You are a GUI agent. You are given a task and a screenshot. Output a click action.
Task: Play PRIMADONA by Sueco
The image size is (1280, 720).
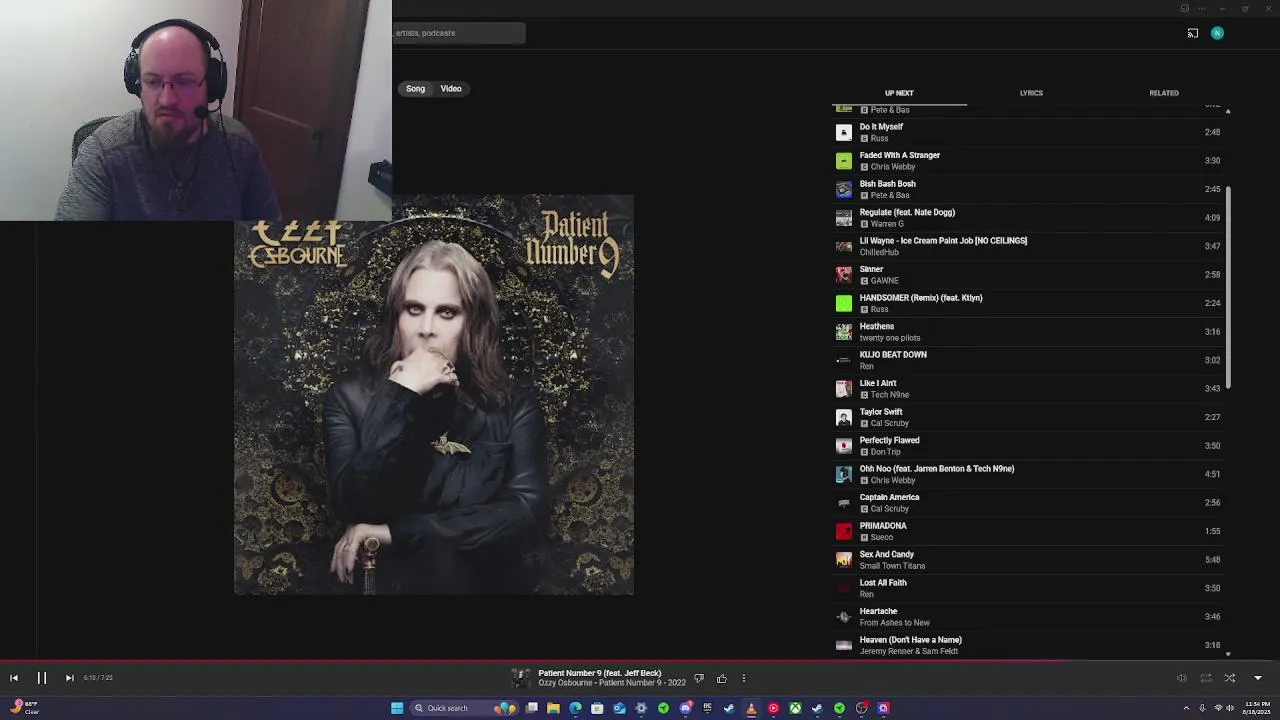click(1027, 531)
